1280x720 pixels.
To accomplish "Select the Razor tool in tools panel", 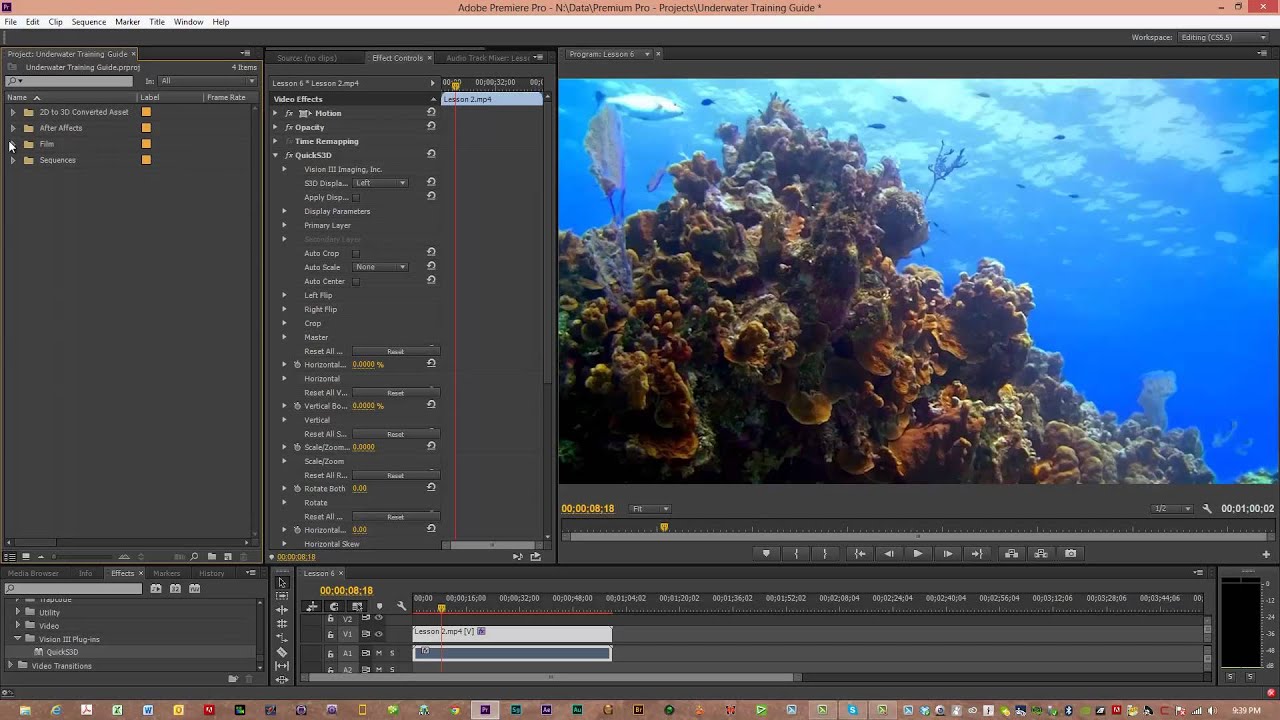I will (x=282, y=652).
